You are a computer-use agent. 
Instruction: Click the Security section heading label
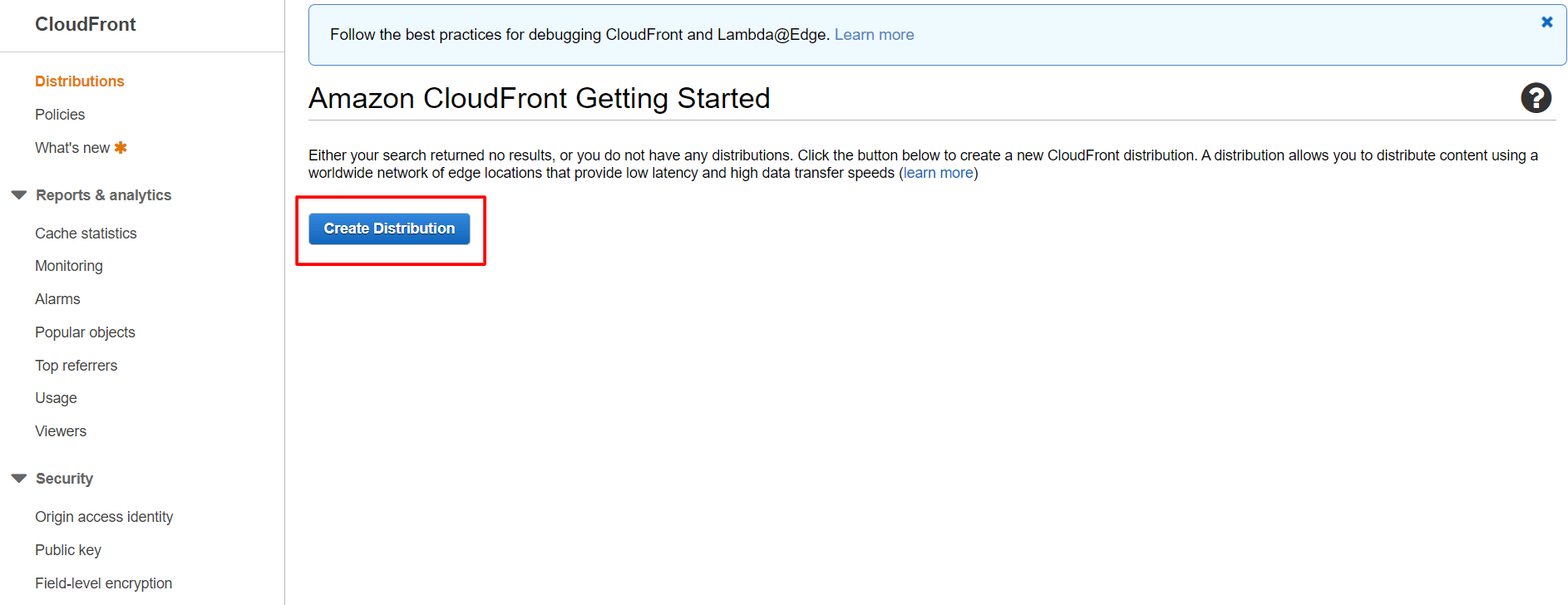pyautogui.click(x=64, y=479)
